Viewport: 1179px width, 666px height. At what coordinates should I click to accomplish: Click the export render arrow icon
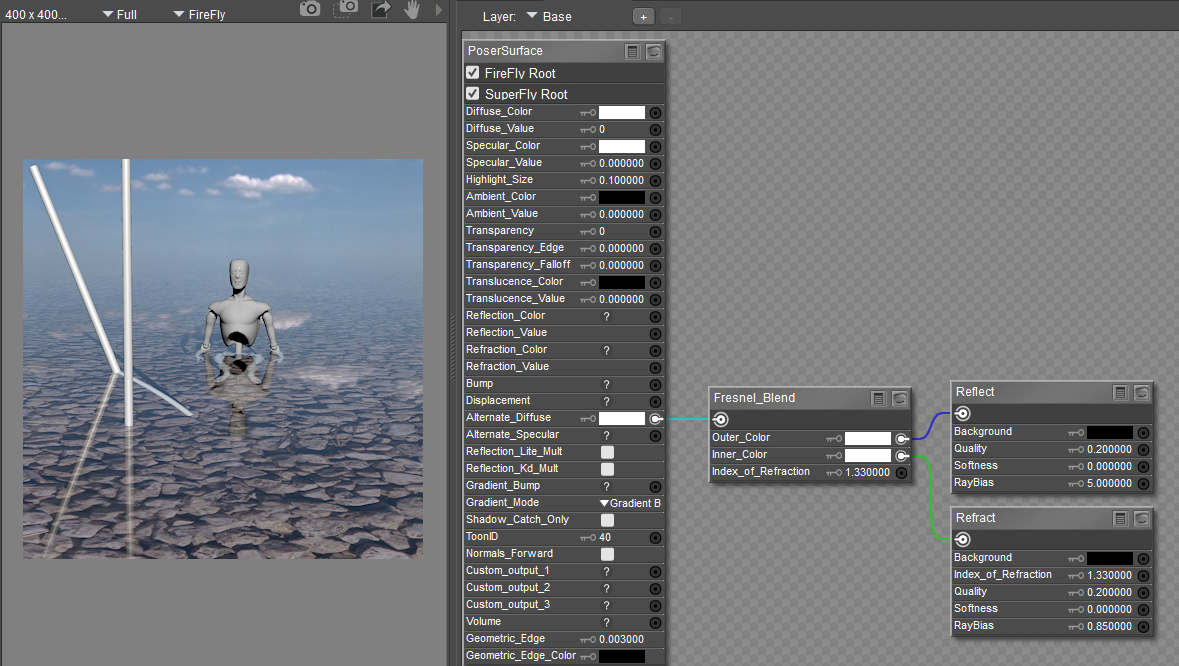(x=380, y=9)
